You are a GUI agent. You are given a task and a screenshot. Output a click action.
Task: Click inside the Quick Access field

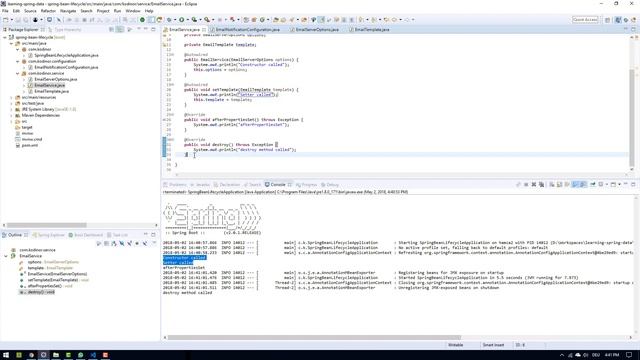tap(585, 20)
